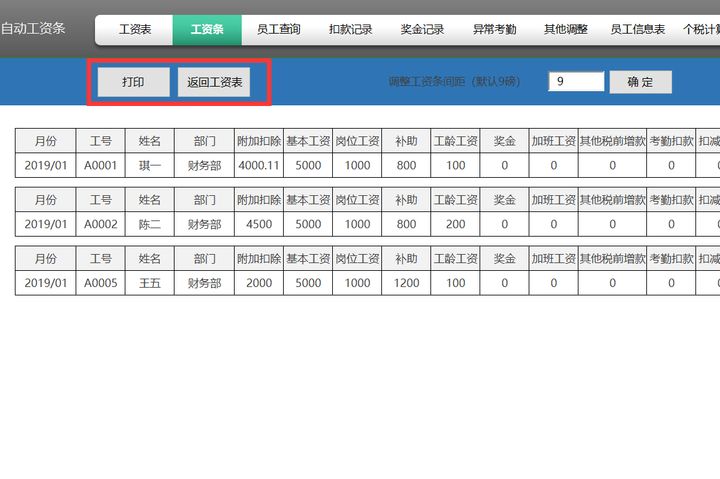Switch to the 其他调整 tab
Viewport: 720px width, 479px height.
coord(566,30)
